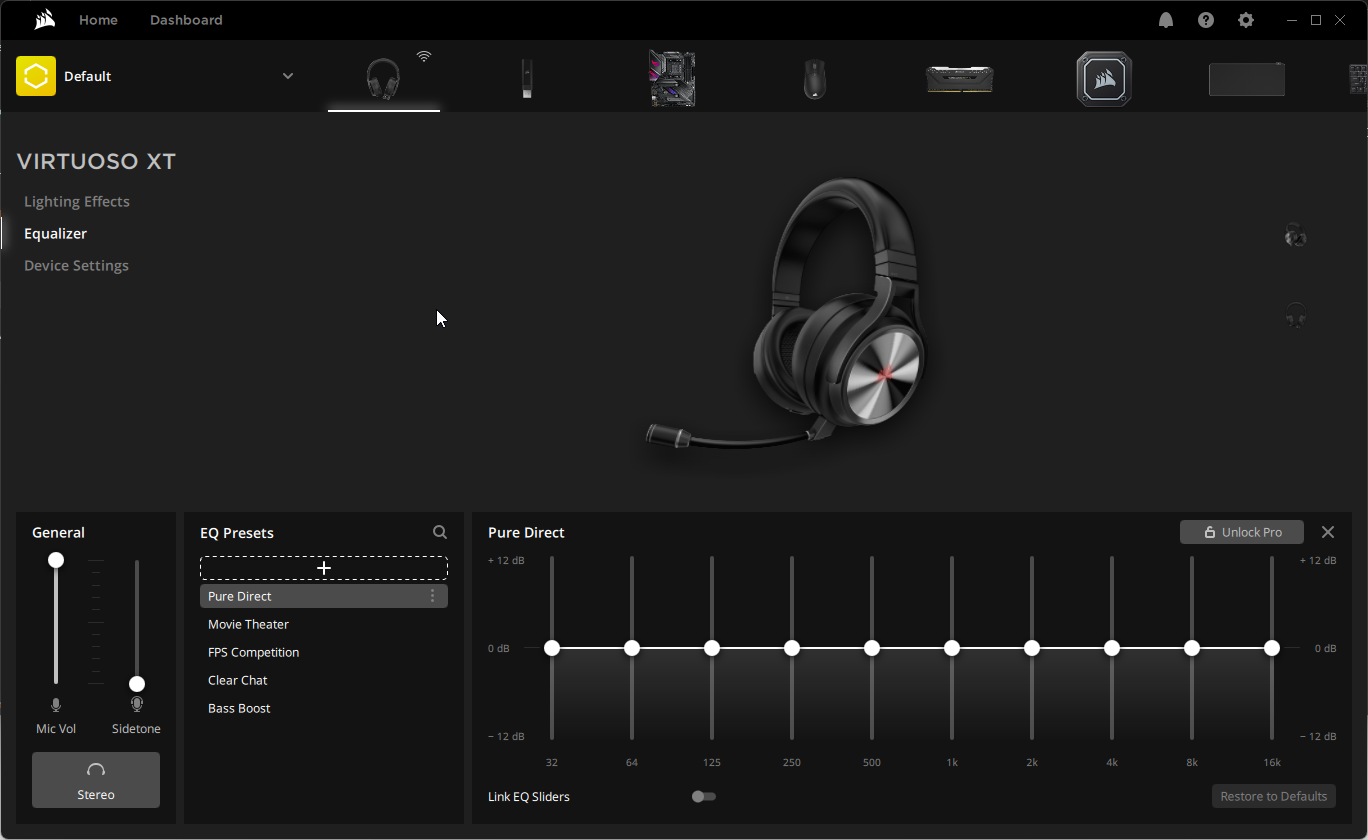1368x840 pixels.
Task: Select the RAM memory device icon
Action: tap(959, 78)
